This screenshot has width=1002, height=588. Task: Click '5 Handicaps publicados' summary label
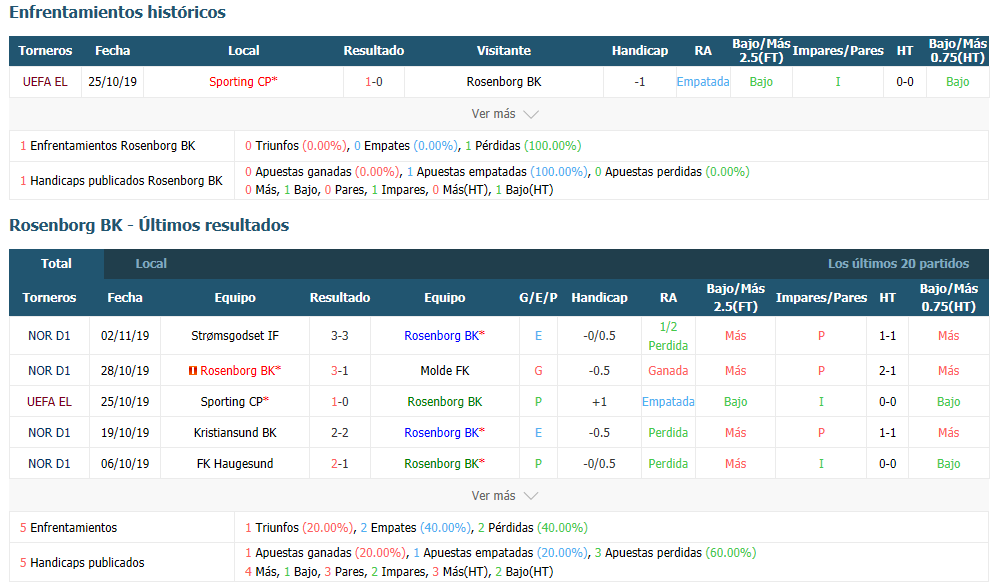pos(82,563)
